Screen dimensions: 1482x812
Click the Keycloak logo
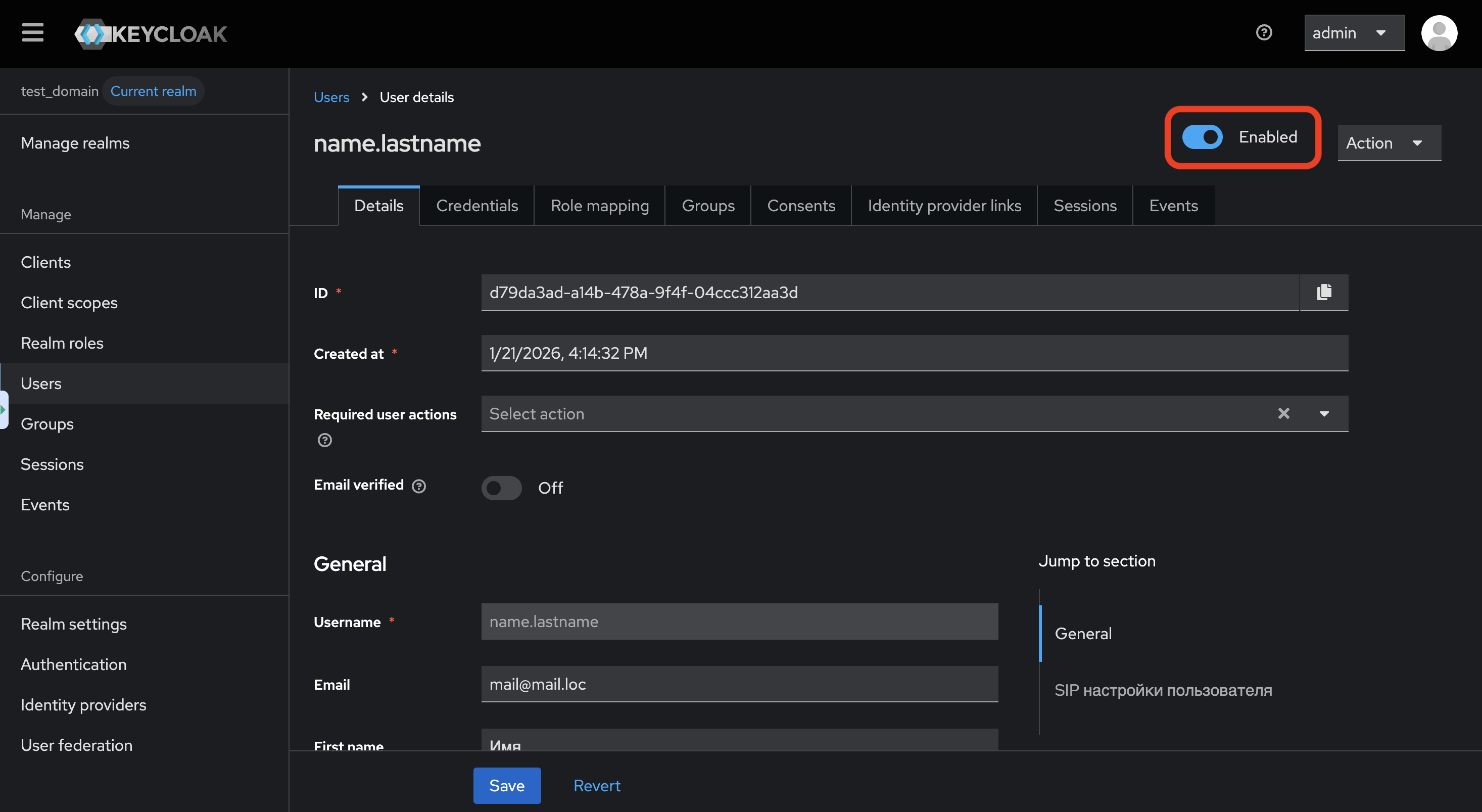click(151, 34)
